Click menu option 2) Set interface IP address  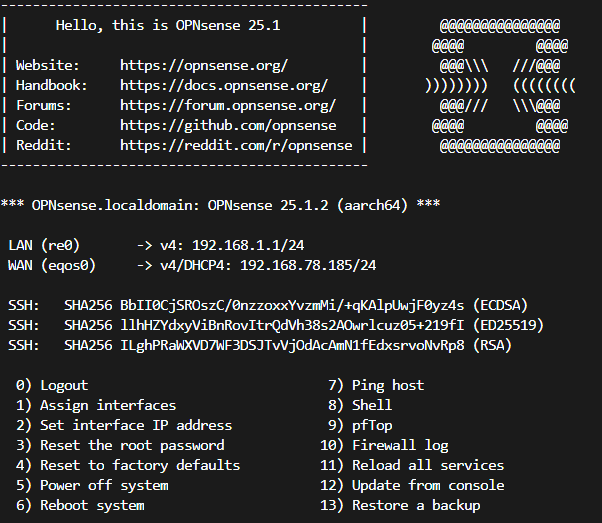(124, 425)
